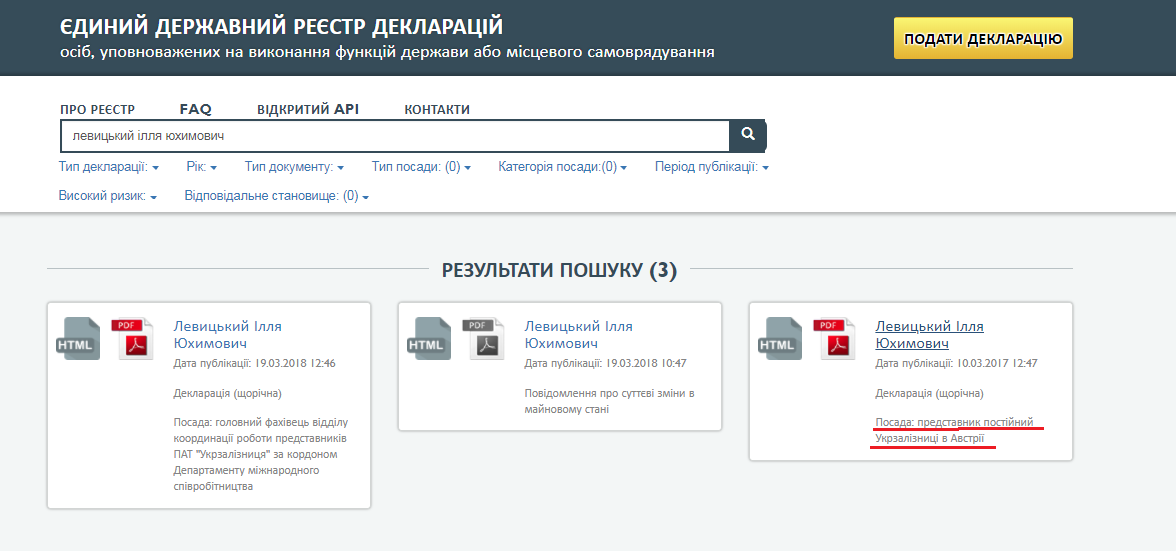The width and height of the screenshot is (1176, 551).
Task: Open PDF of 19.03.2018 12:46 declaration
Action: (x=132, y=339)
